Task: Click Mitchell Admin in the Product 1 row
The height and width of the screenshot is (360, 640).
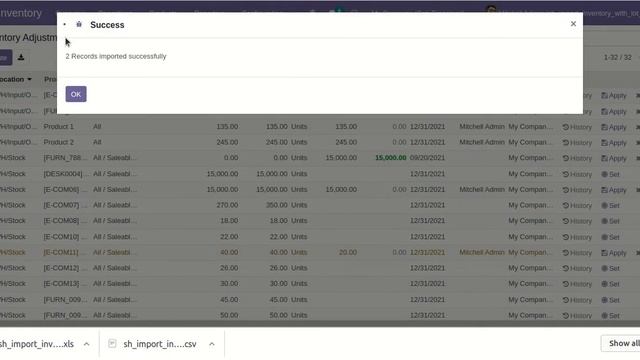Action: coord(482,127)
